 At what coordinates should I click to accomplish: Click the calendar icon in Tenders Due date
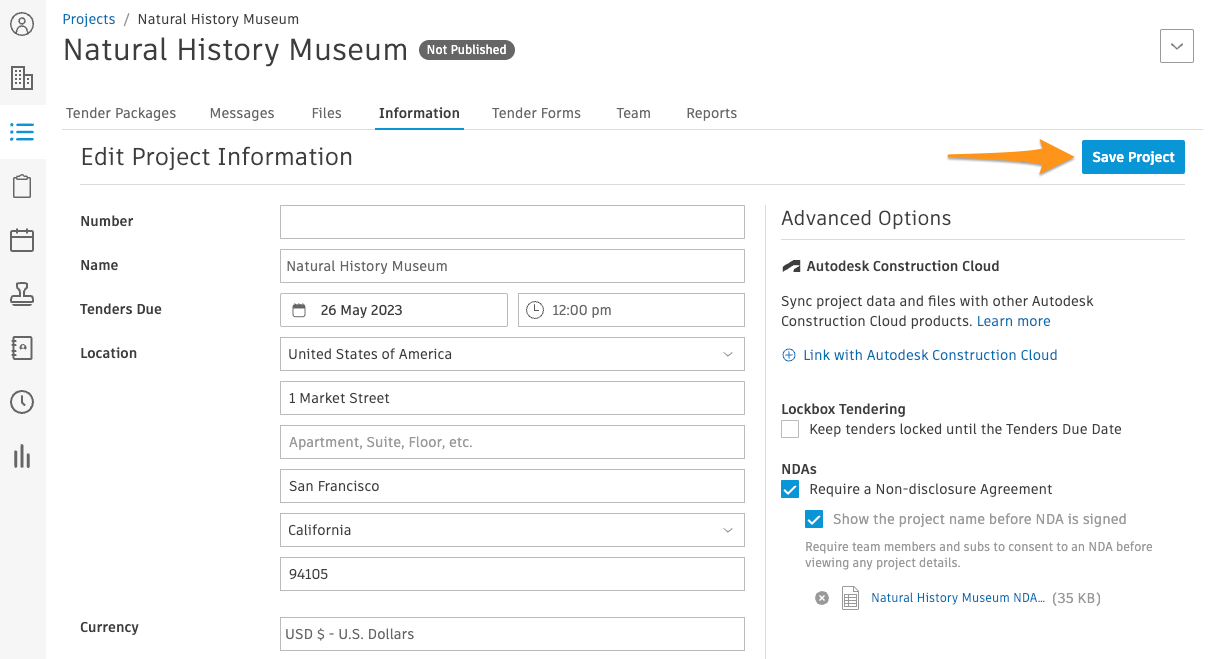[x=299, y=310]
